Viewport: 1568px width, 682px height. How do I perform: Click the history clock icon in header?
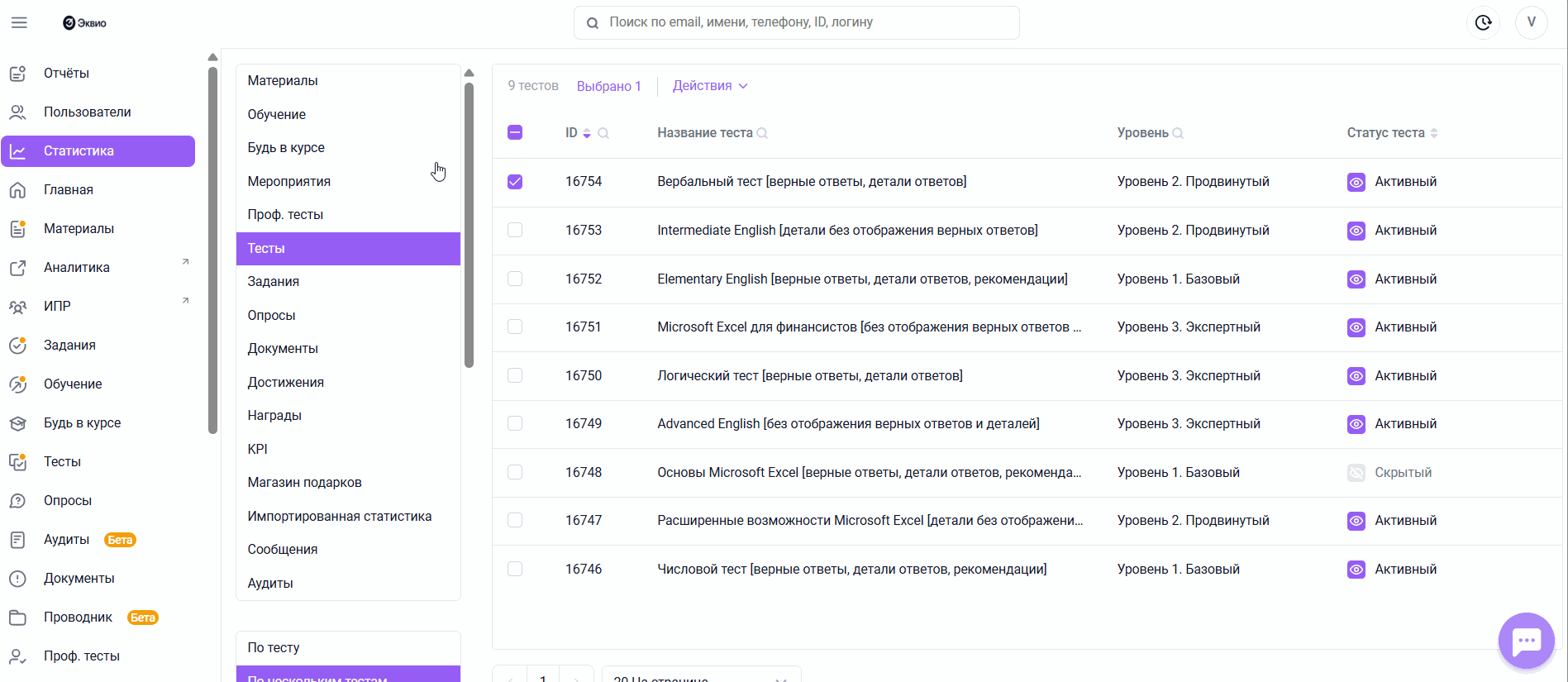(1483, 22)
